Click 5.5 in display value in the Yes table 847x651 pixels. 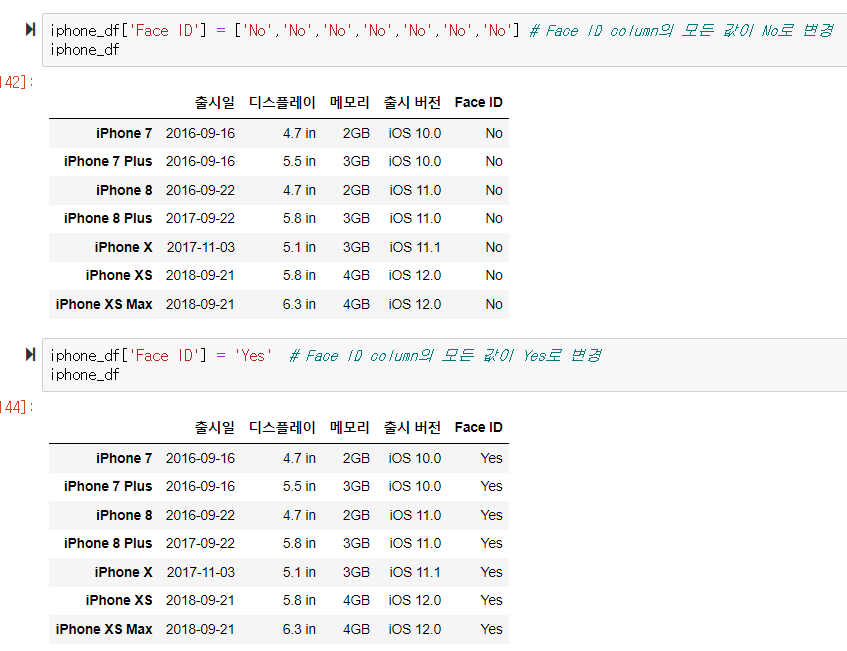pos(299,486)
